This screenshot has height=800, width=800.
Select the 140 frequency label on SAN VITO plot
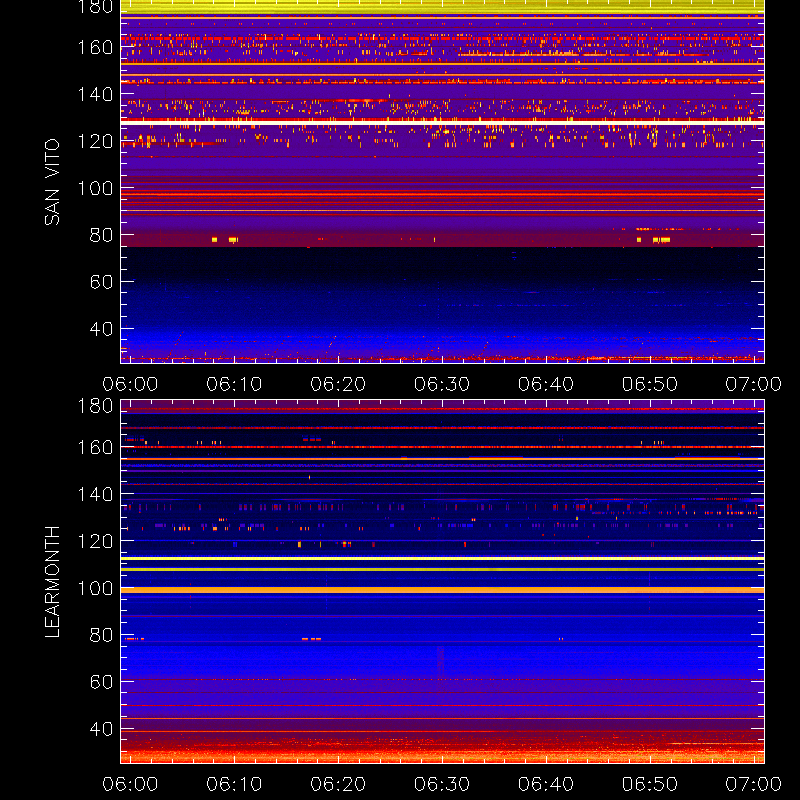95,94
